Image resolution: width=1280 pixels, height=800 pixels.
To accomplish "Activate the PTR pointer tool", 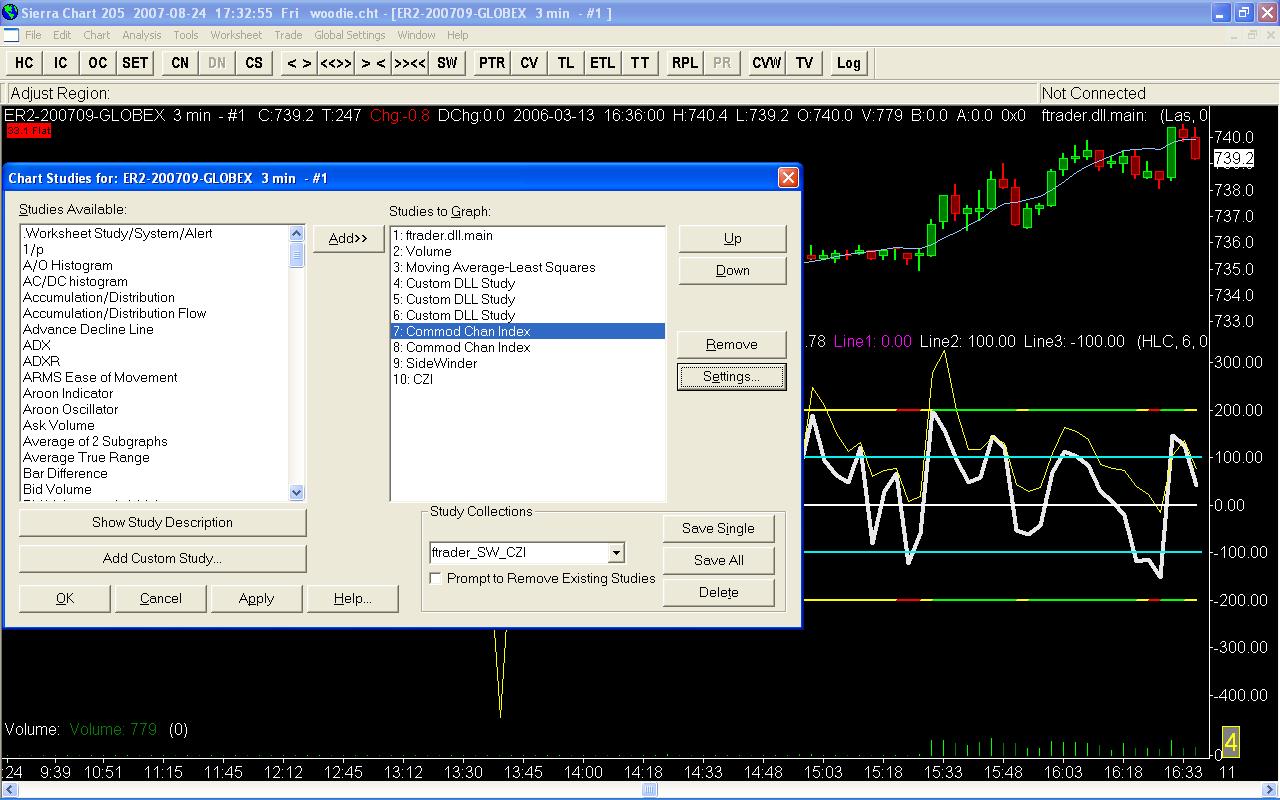I will (491, 63).
